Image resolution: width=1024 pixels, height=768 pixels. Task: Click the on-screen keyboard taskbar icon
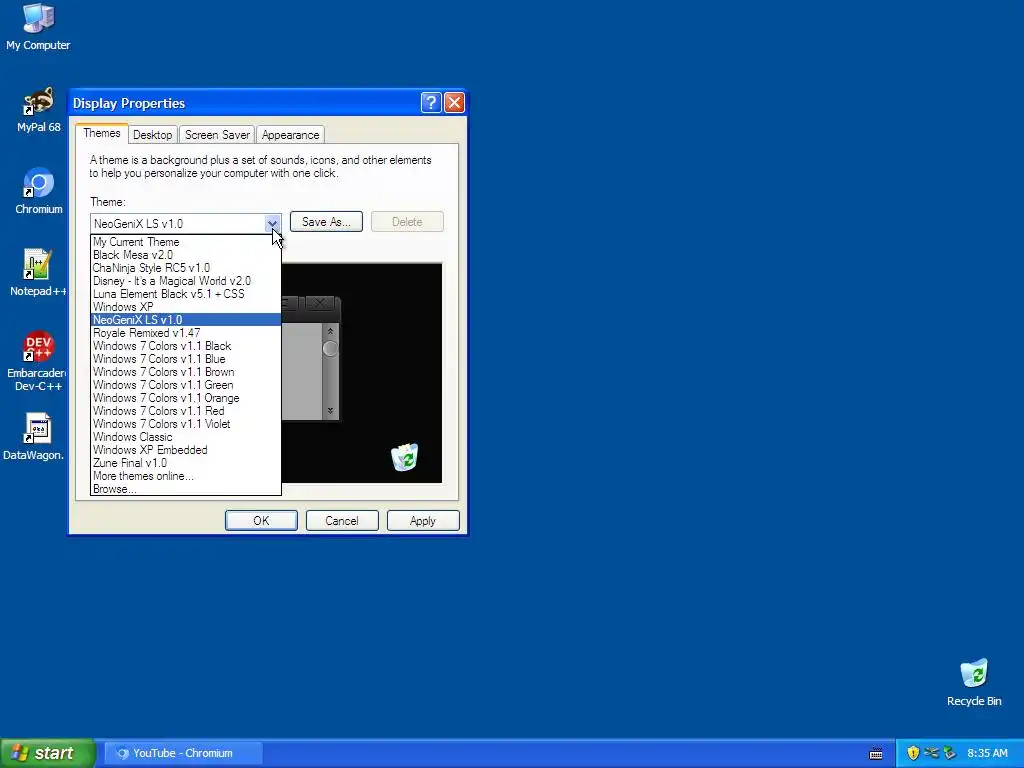pos(876,754)
